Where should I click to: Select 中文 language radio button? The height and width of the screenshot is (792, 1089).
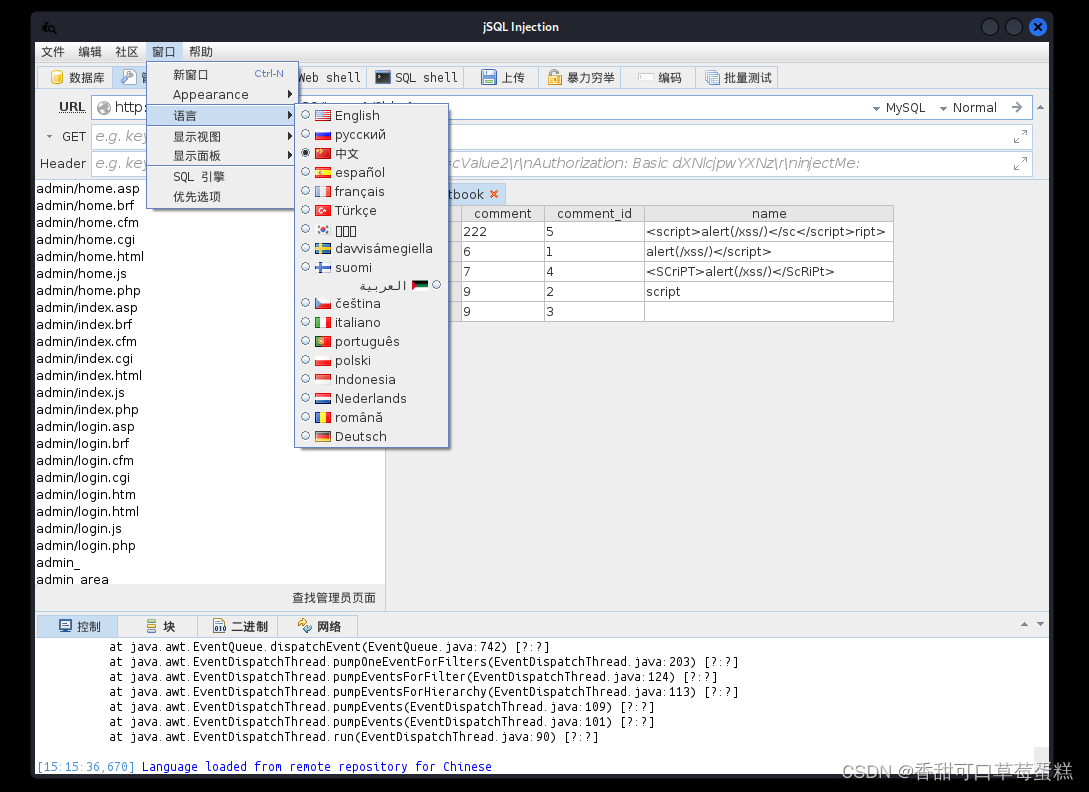tap(306, 152)
